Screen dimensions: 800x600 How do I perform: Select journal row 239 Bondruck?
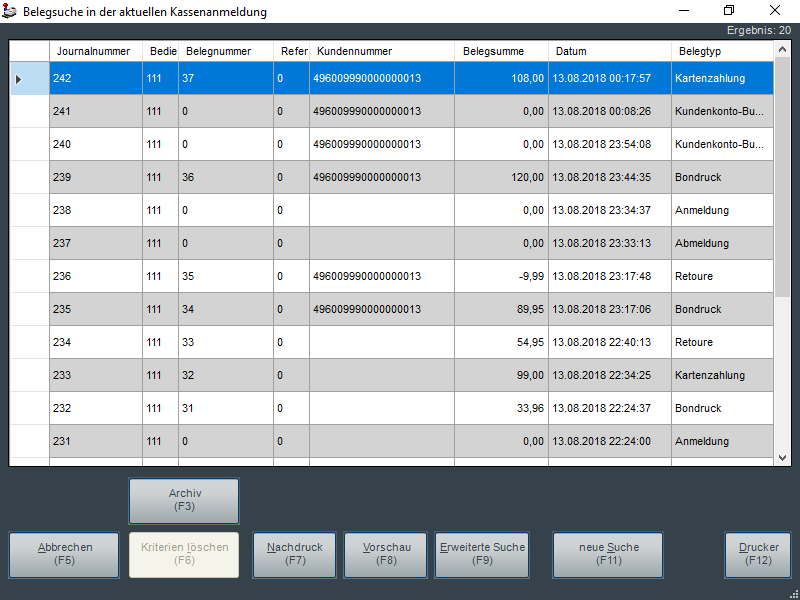(400, 177)
